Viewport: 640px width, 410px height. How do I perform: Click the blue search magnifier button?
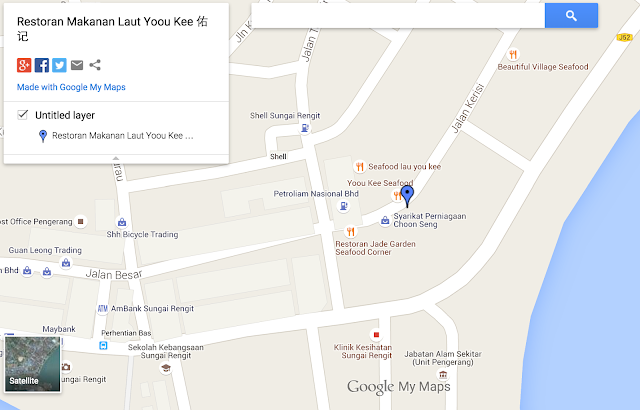571,16
